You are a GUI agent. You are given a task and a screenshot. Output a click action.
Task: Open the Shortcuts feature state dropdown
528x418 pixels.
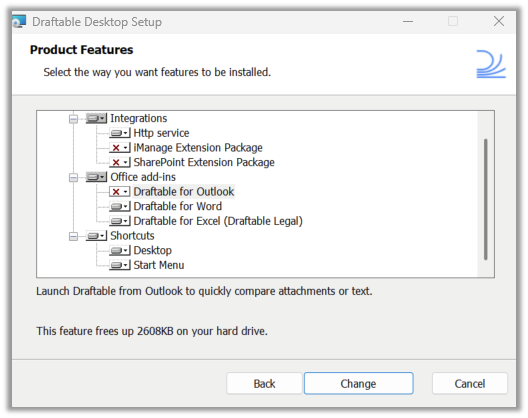click(x=96, y=236)
